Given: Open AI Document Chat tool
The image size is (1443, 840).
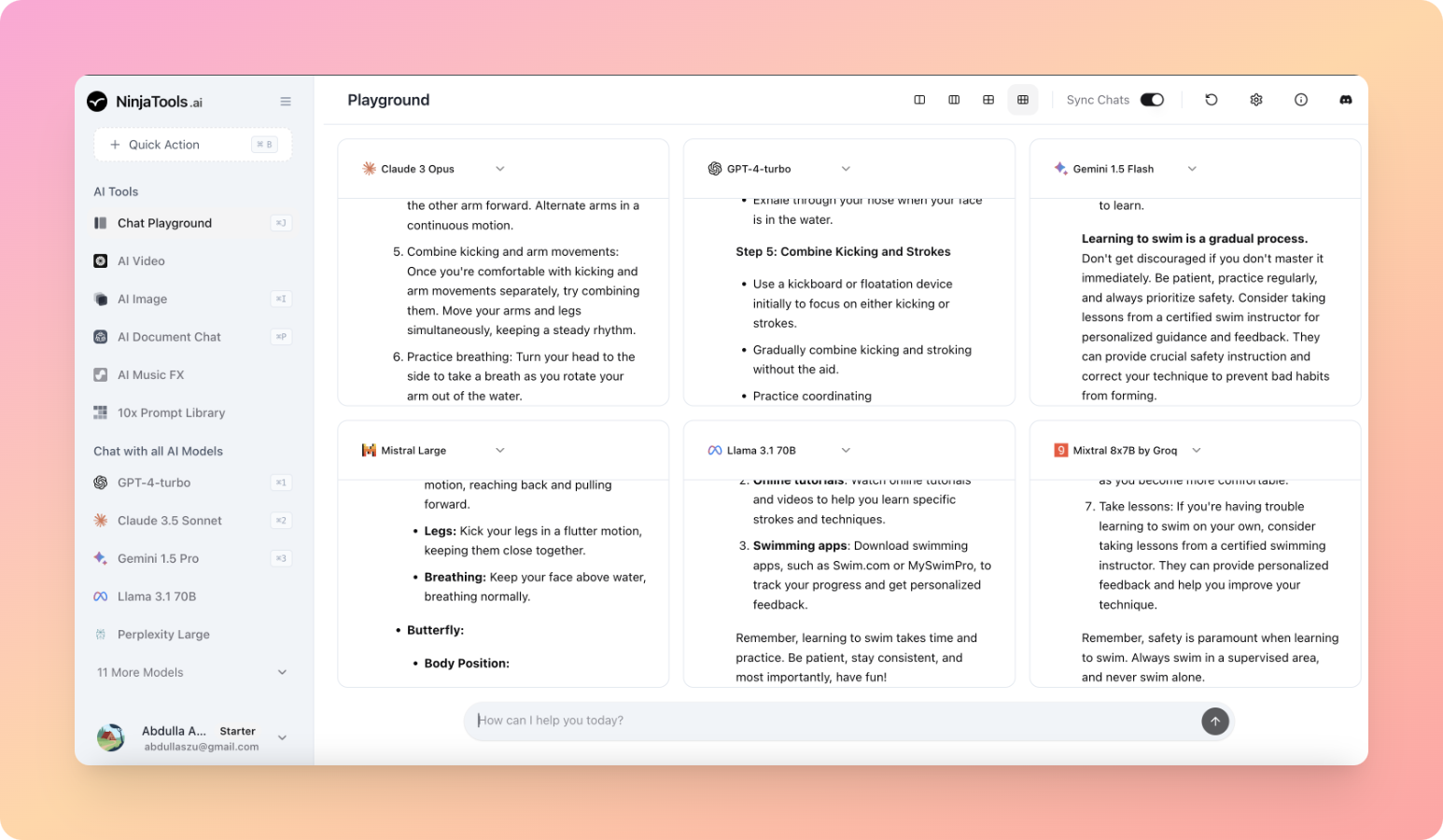Looking at the screenshot, I should coord(169,337).
